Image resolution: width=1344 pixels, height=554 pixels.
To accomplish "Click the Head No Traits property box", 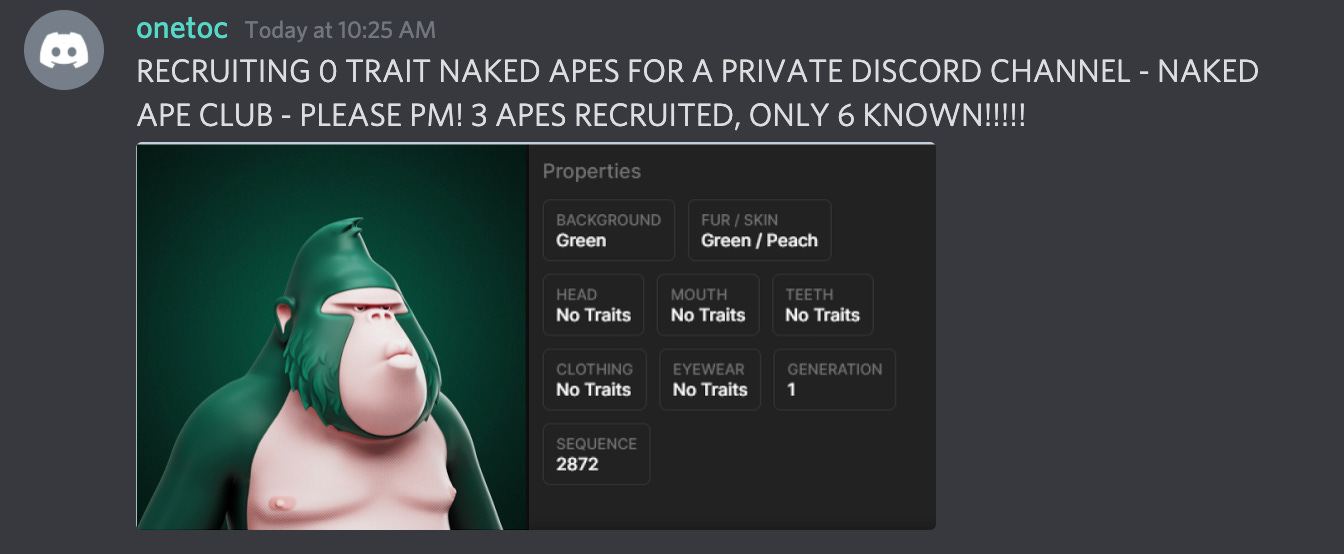I will 594,305.
